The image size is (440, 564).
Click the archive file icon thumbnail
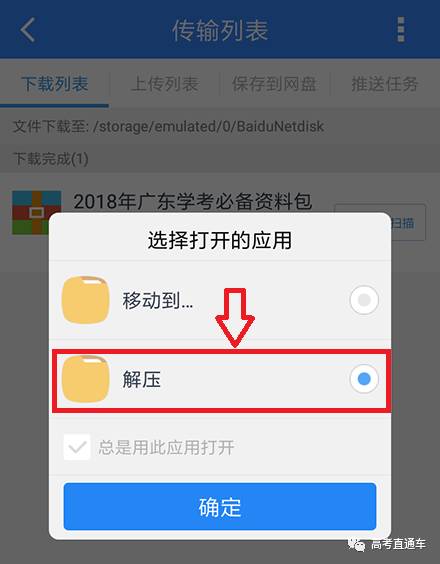pyautogui.click(x=37, y=213)
